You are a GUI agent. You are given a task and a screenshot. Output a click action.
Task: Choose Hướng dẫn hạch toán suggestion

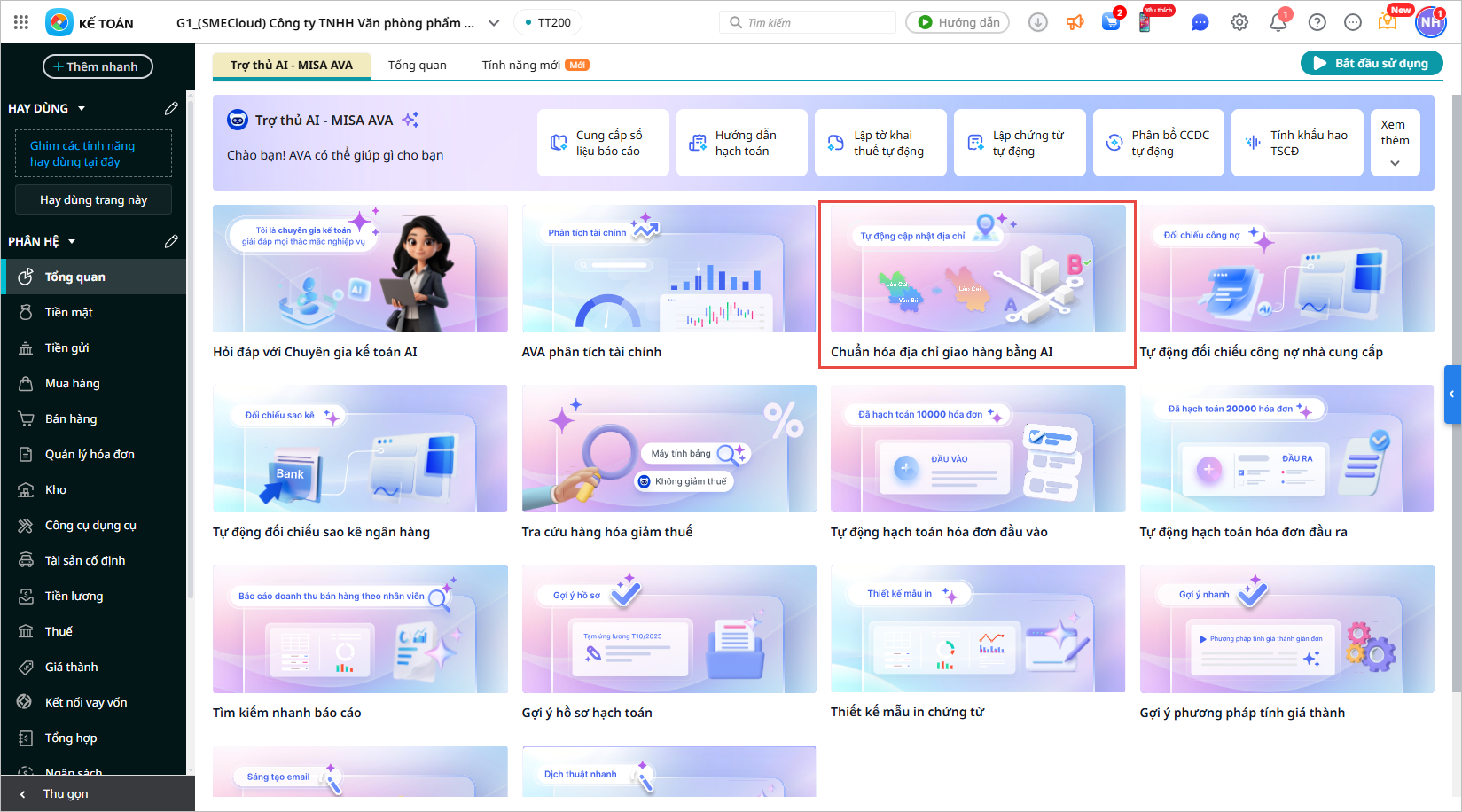tap(742, 143)
